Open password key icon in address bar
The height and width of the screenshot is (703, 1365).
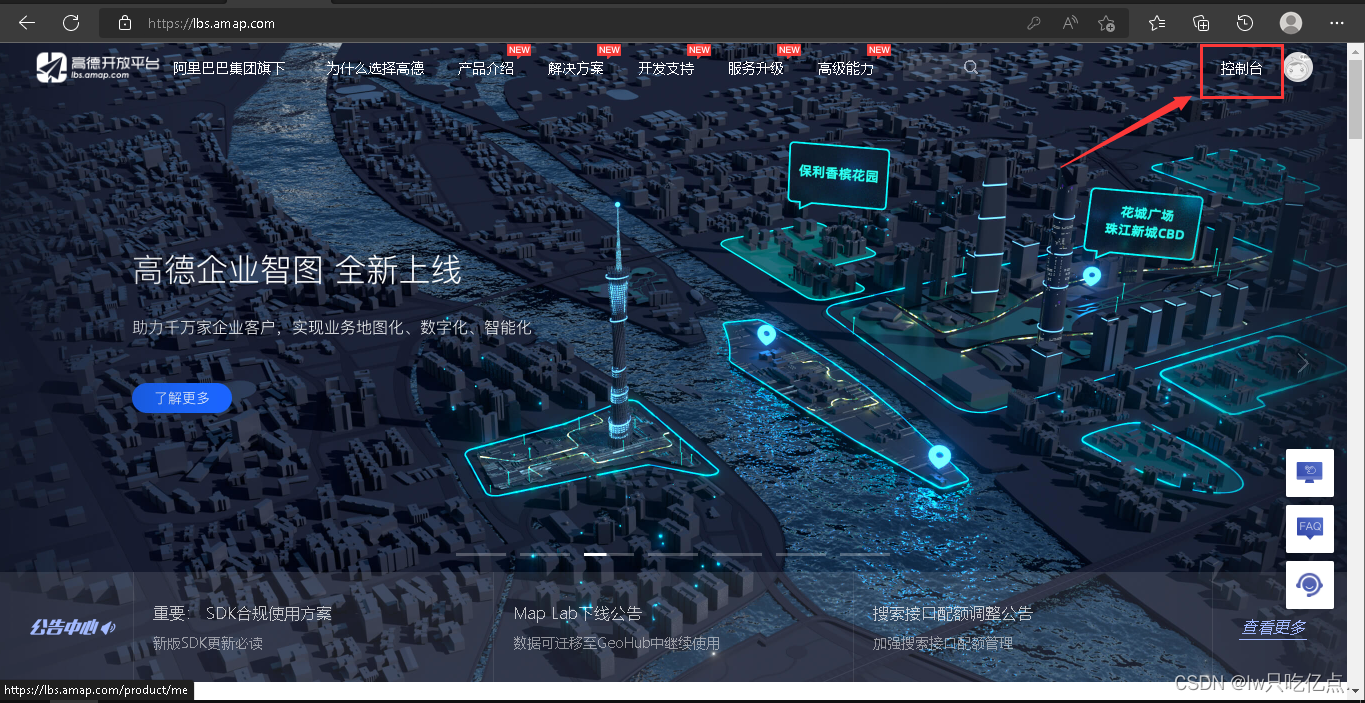1034,23
